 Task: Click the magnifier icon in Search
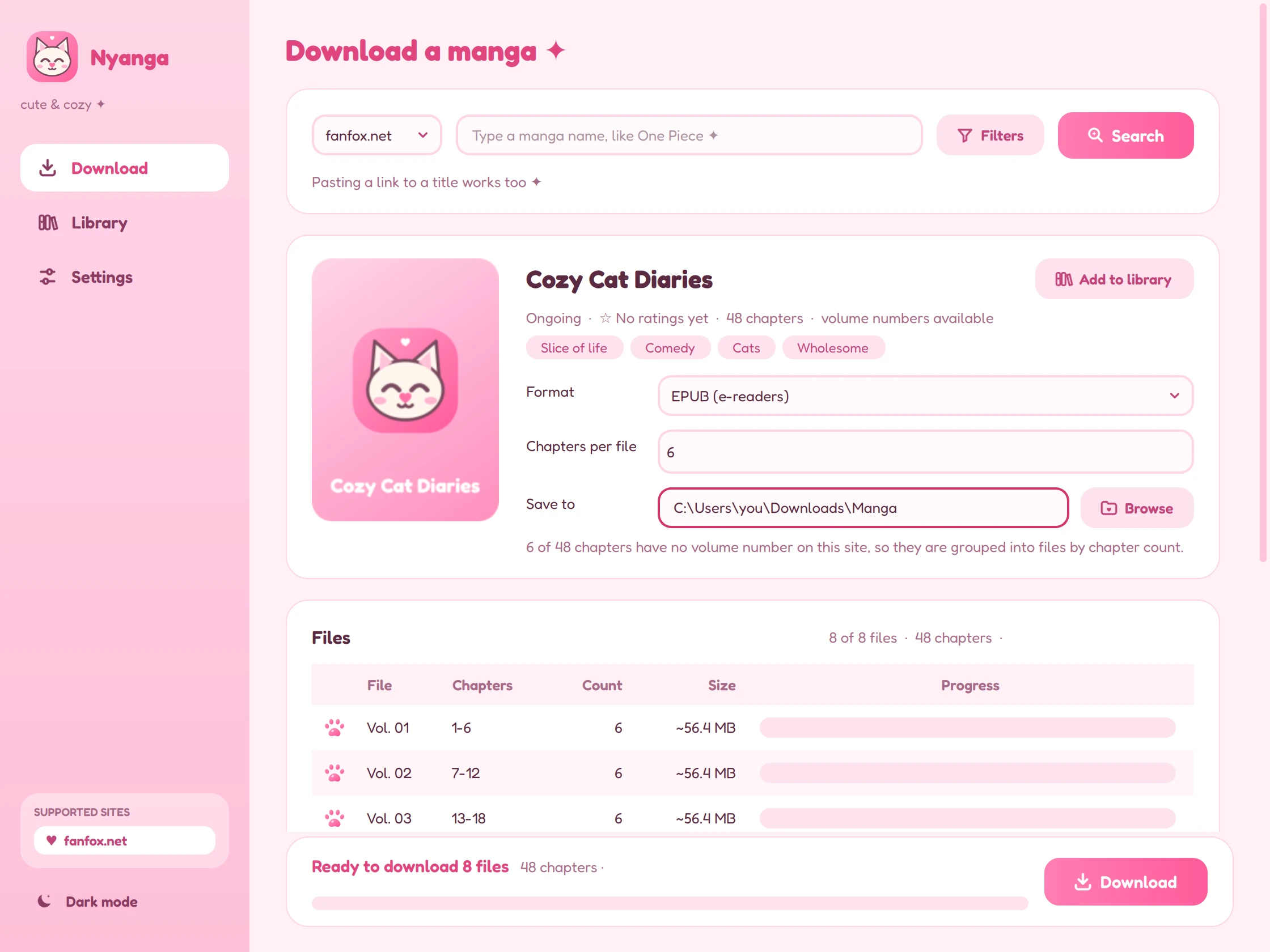(1095, 135)
